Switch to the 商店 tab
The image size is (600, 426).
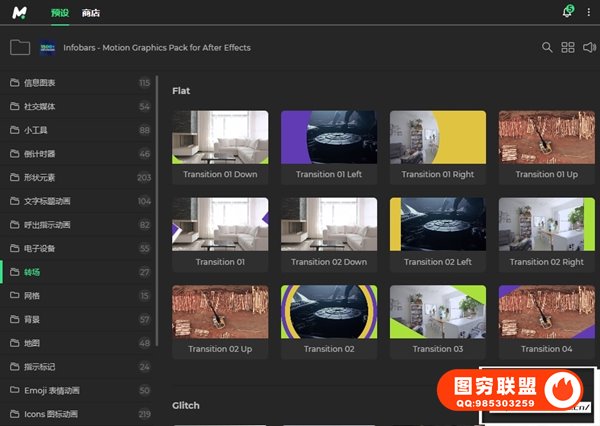click(x=91, y=12)
